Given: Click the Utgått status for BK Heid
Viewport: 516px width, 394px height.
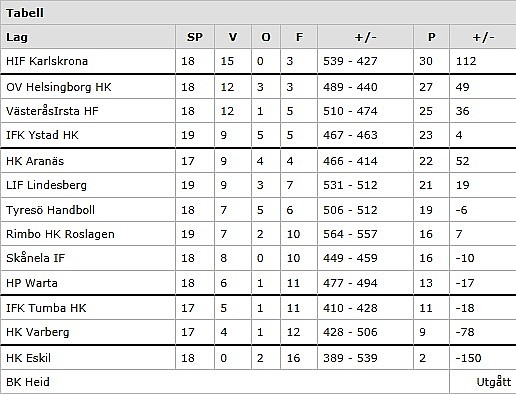Looking at the screenshot, I should coord(494,382).
